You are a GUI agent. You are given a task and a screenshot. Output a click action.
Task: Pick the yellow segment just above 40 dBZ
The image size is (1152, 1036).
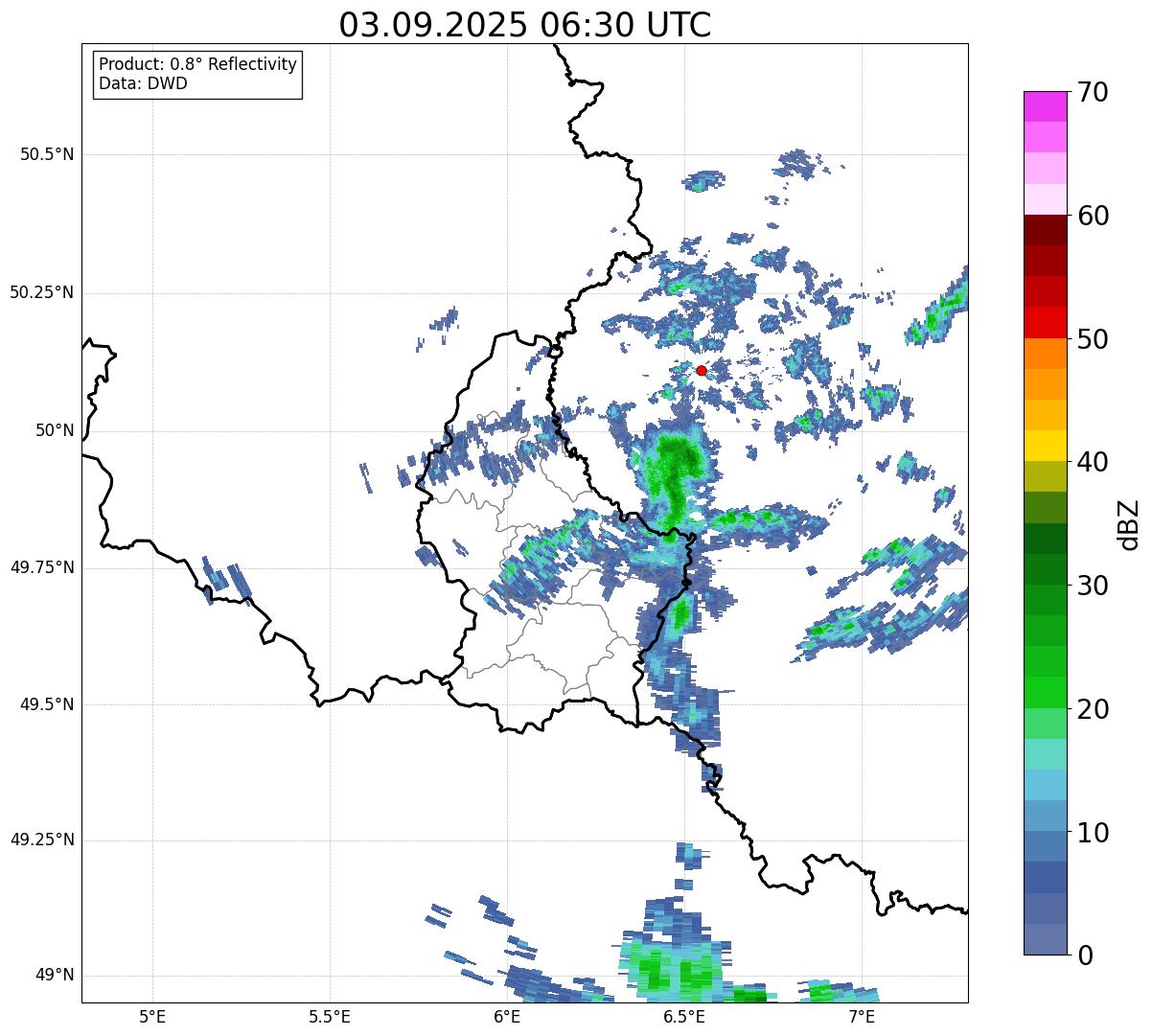click(1046, 446)
